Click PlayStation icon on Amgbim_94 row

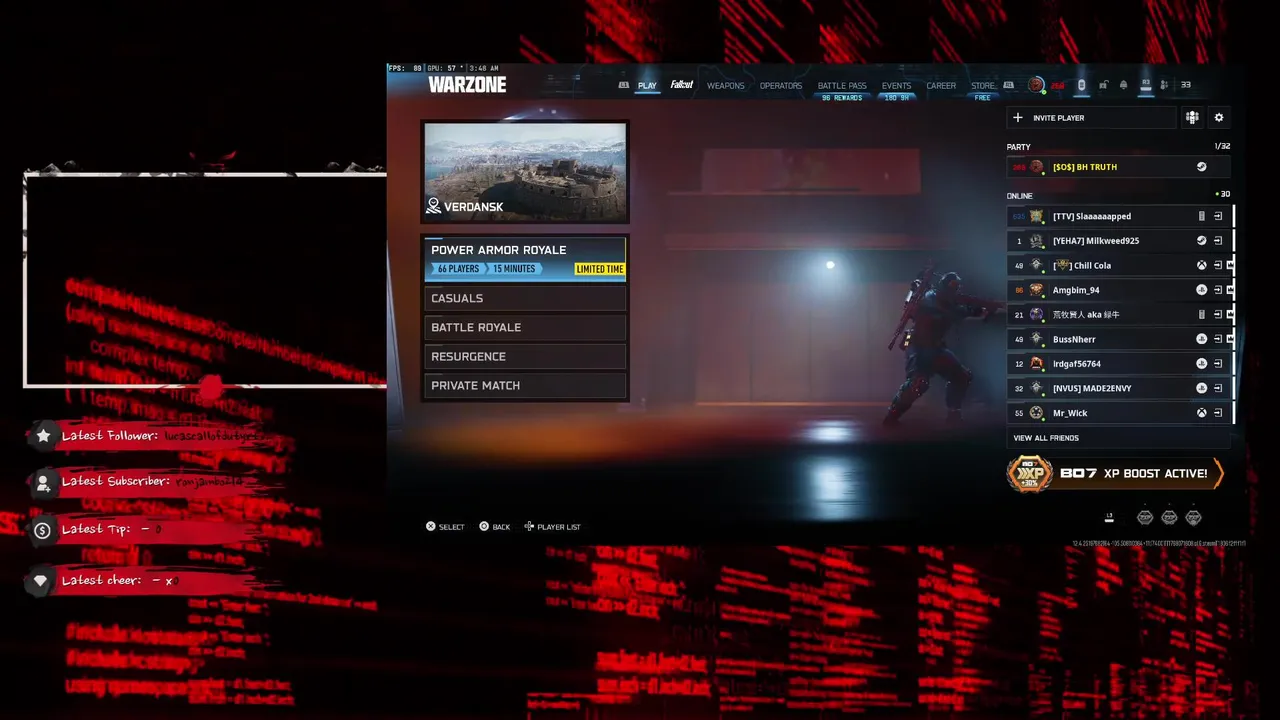1202,290
